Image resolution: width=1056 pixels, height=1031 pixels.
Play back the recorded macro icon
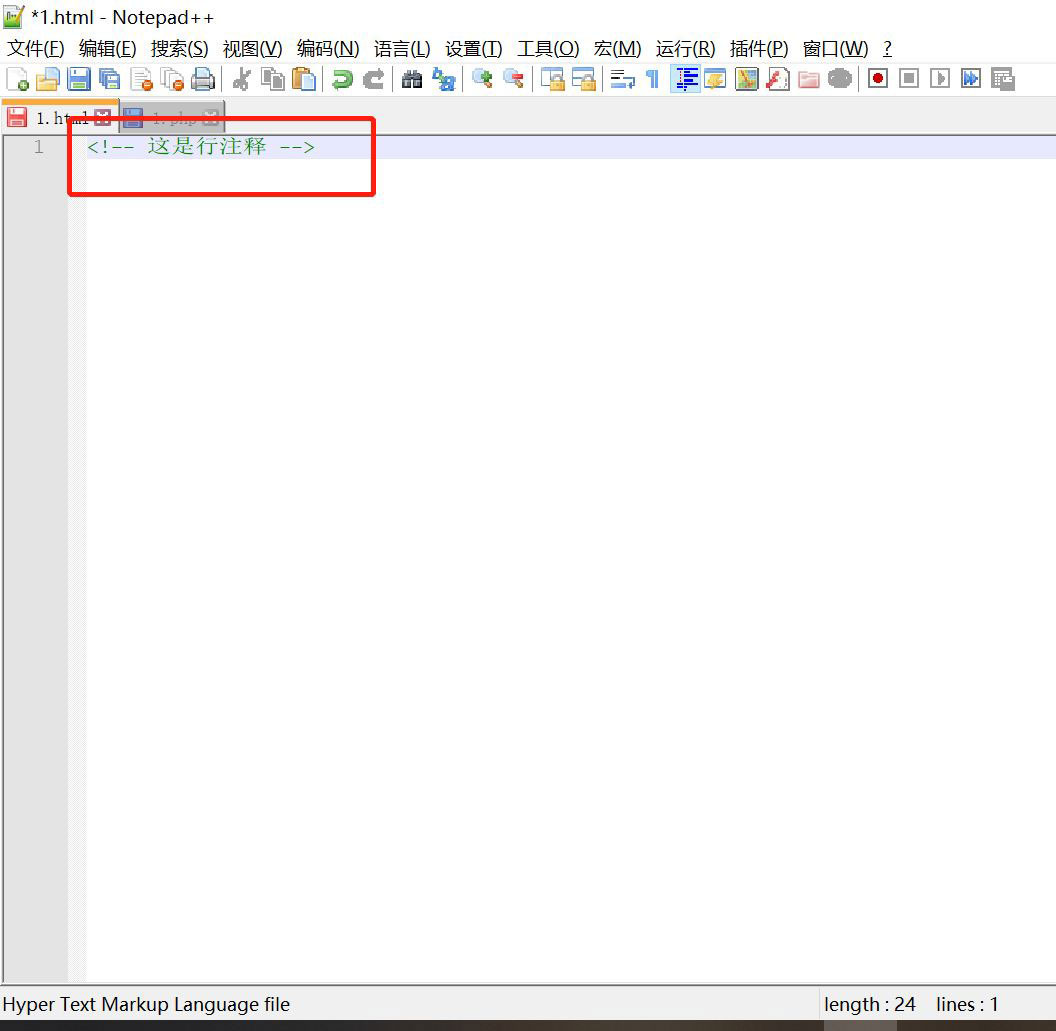pos(940,79)
